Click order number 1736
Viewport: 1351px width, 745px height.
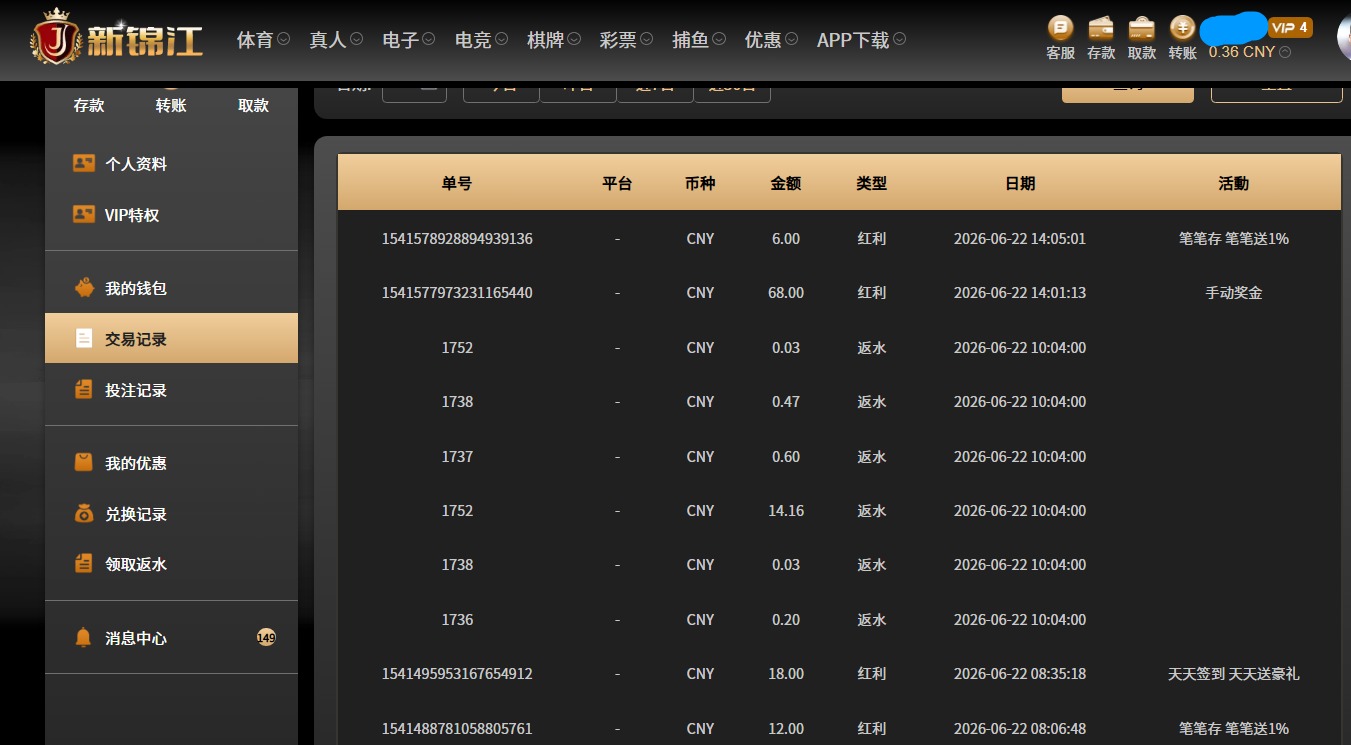point(457,619)
